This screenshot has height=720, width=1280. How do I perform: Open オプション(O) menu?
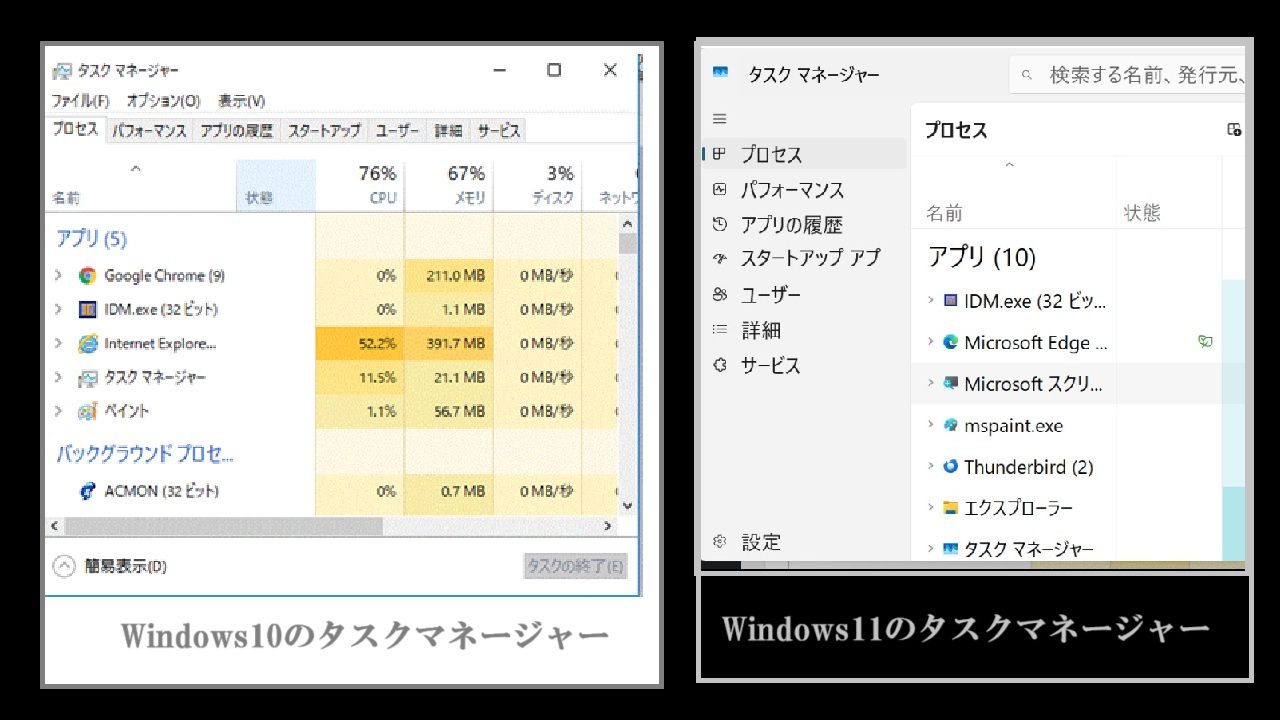pos(163,101)
